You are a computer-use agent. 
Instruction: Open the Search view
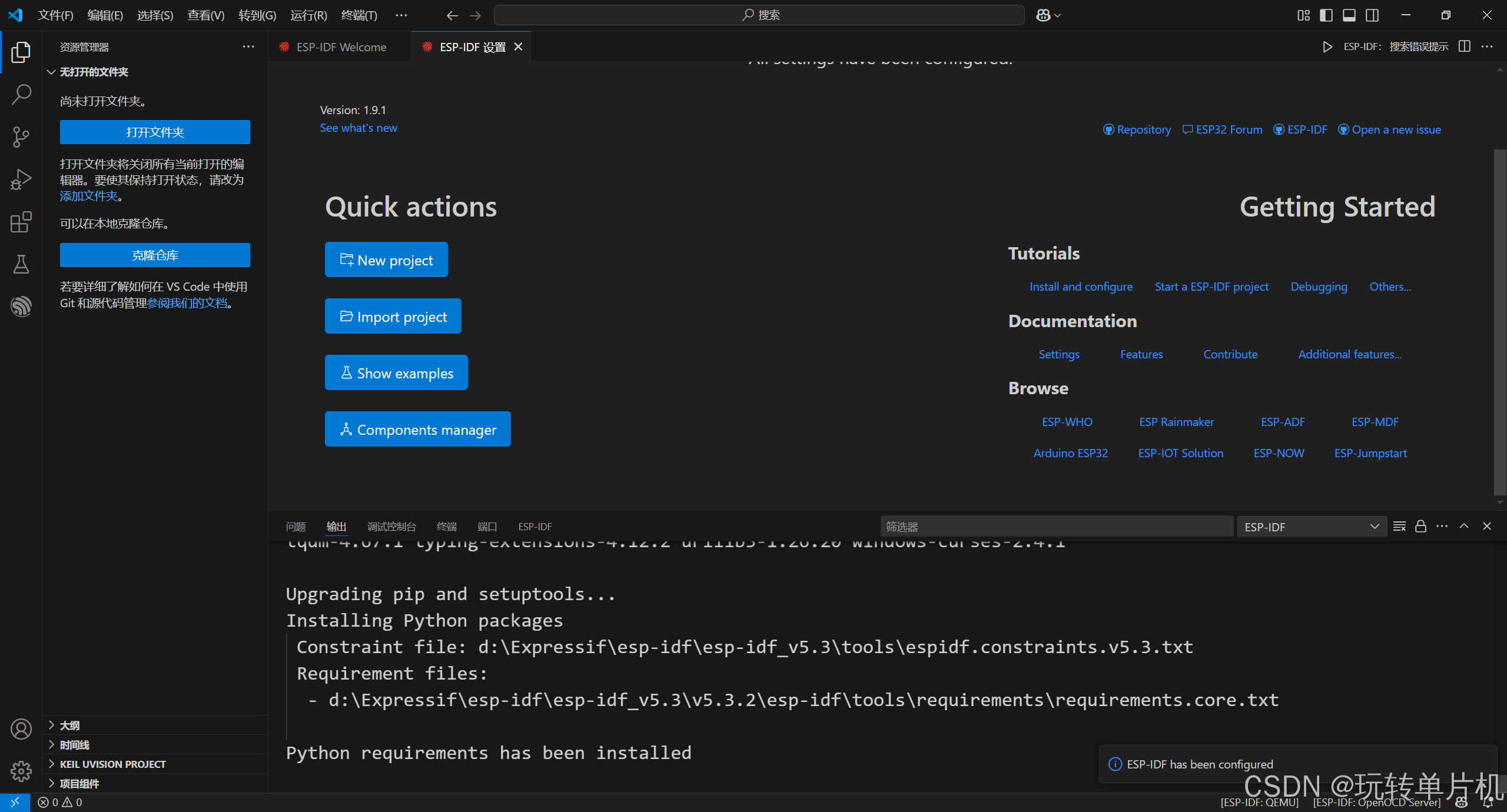21,94
